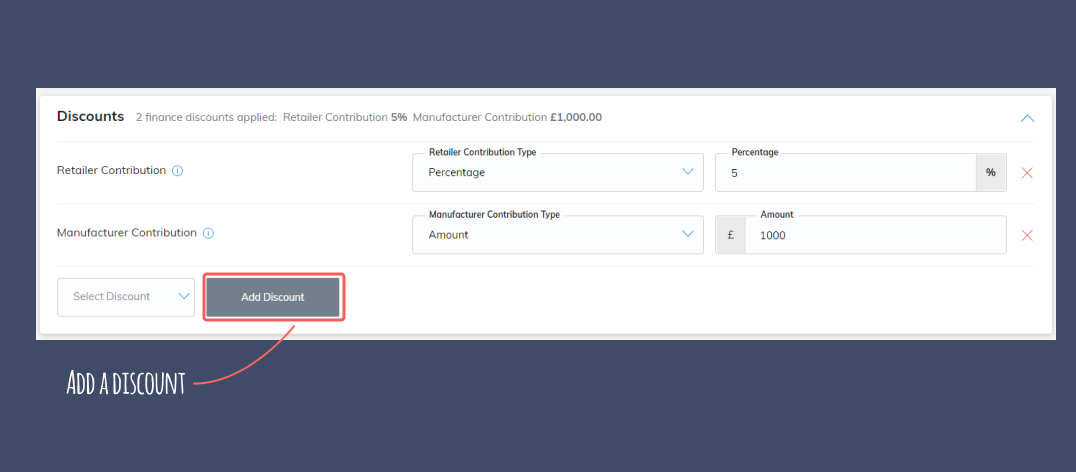Image resolution: width=1076 pixels, height=472 pixels.
Task: Open the Retailer Contribution Type dropdown
Action: click(x=557, y=172)
